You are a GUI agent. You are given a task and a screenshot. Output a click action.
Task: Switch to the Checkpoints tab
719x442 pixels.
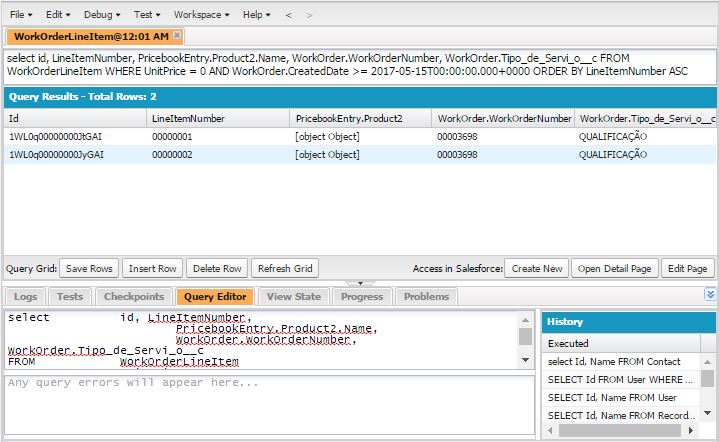(x=133, y=297)
